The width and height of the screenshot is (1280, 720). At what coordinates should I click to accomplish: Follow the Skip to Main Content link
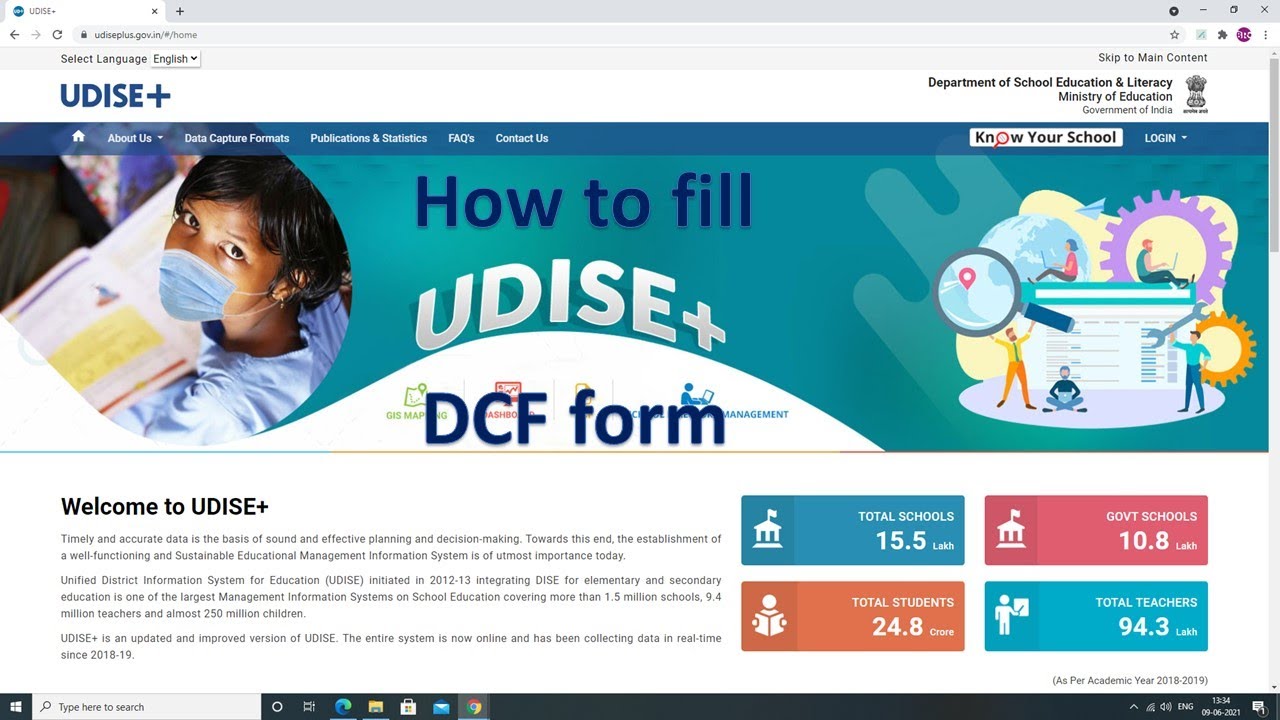coord(1153,58)
